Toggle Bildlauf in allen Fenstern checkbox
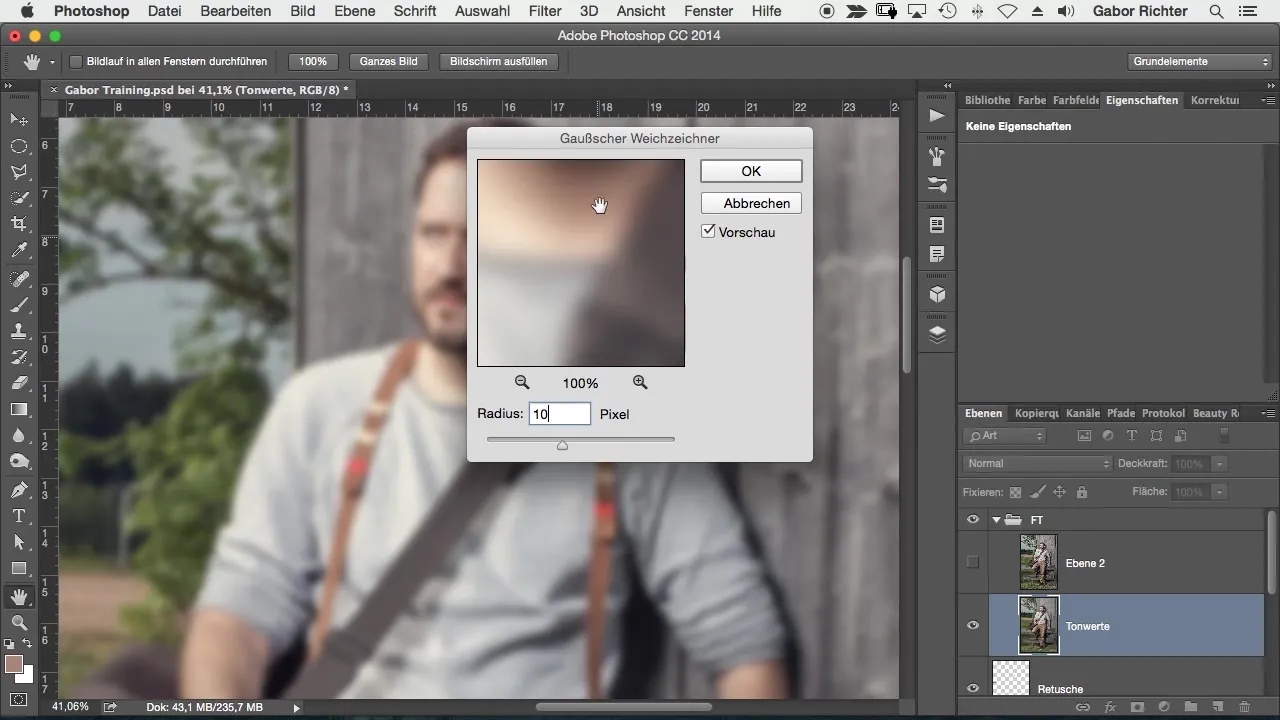 (76, 62)
